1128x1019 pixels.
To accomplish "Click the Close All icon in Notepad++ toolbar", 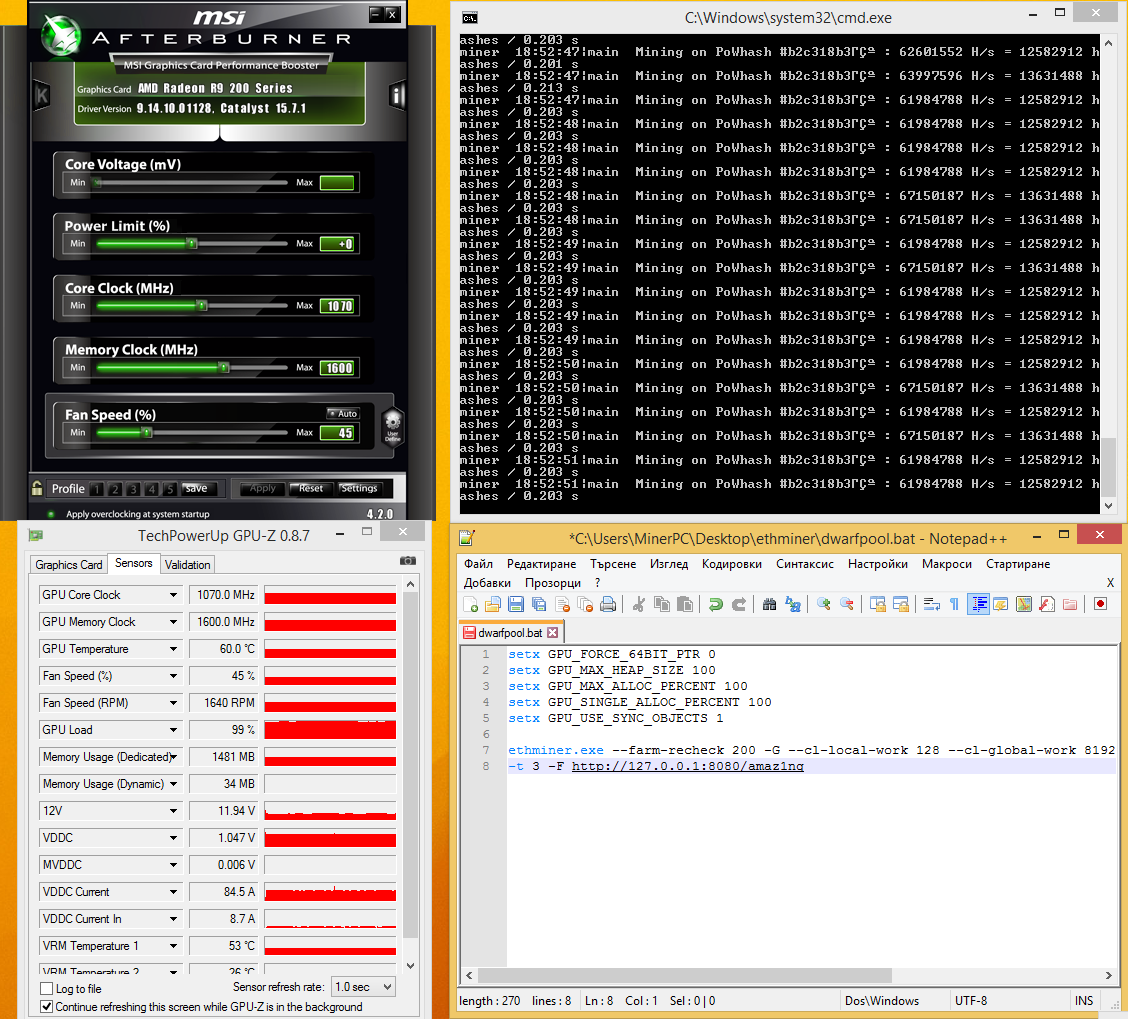I will (x=585, y=604).
